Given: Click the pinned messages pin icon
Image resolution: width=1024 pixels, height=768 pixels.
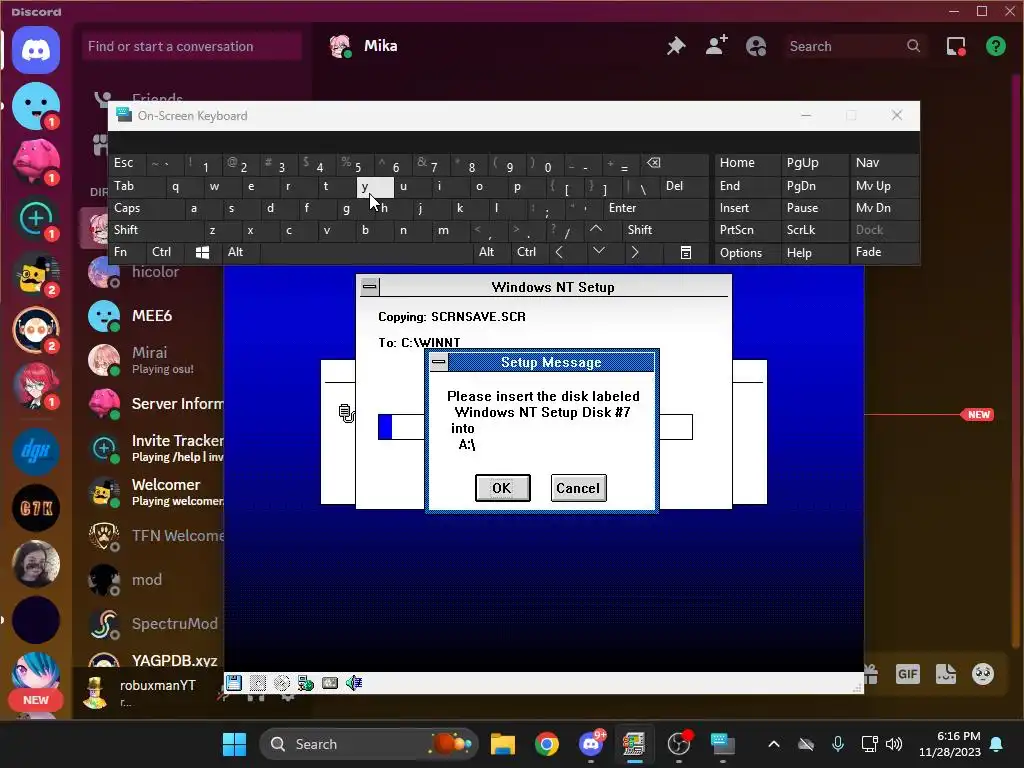Looking at the screenshot, I should (676, 46).
